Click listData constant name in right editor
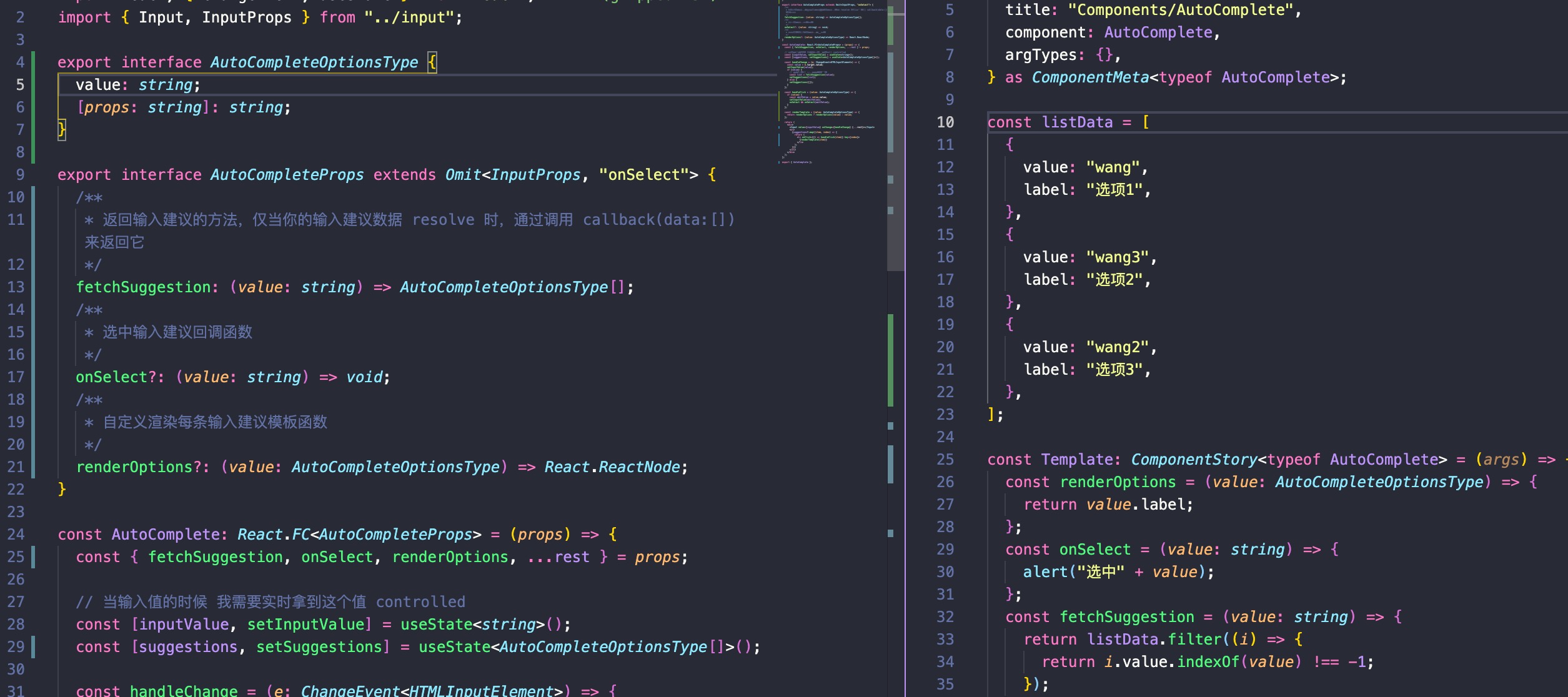This screenshot has width=1568, height=697. [1077, 122]
